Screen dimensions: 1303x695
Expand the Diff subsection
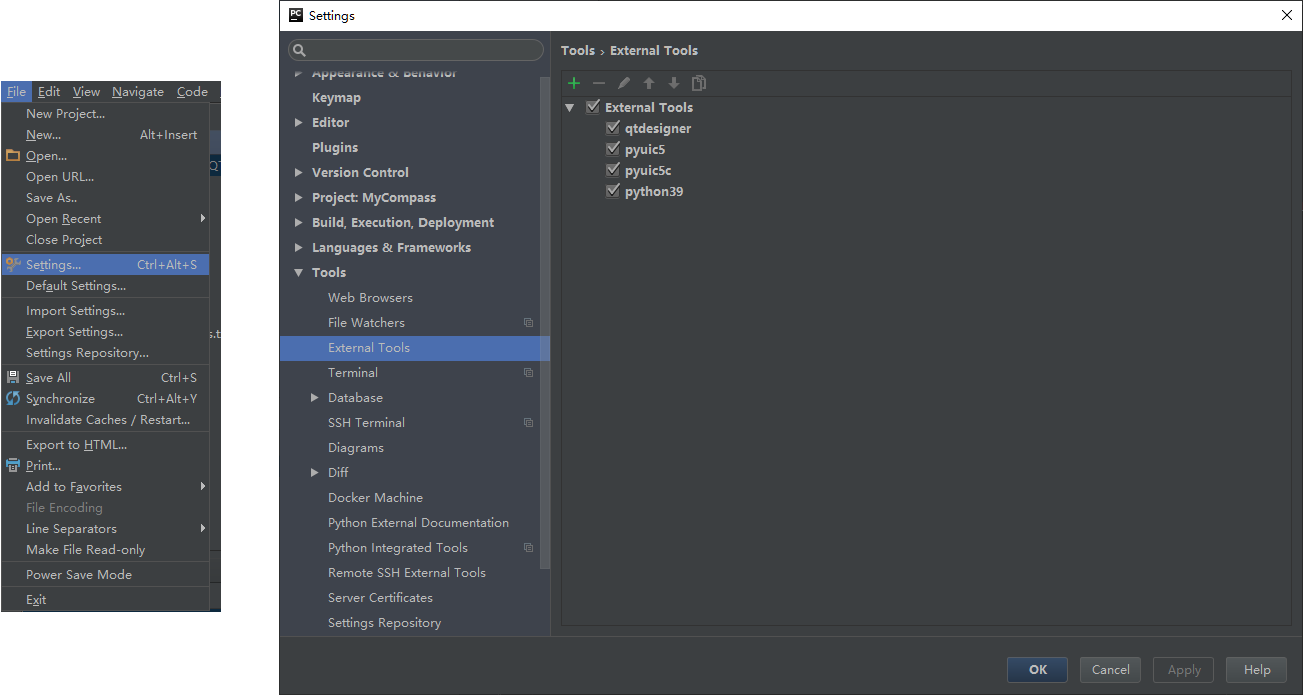pos(315,473)
